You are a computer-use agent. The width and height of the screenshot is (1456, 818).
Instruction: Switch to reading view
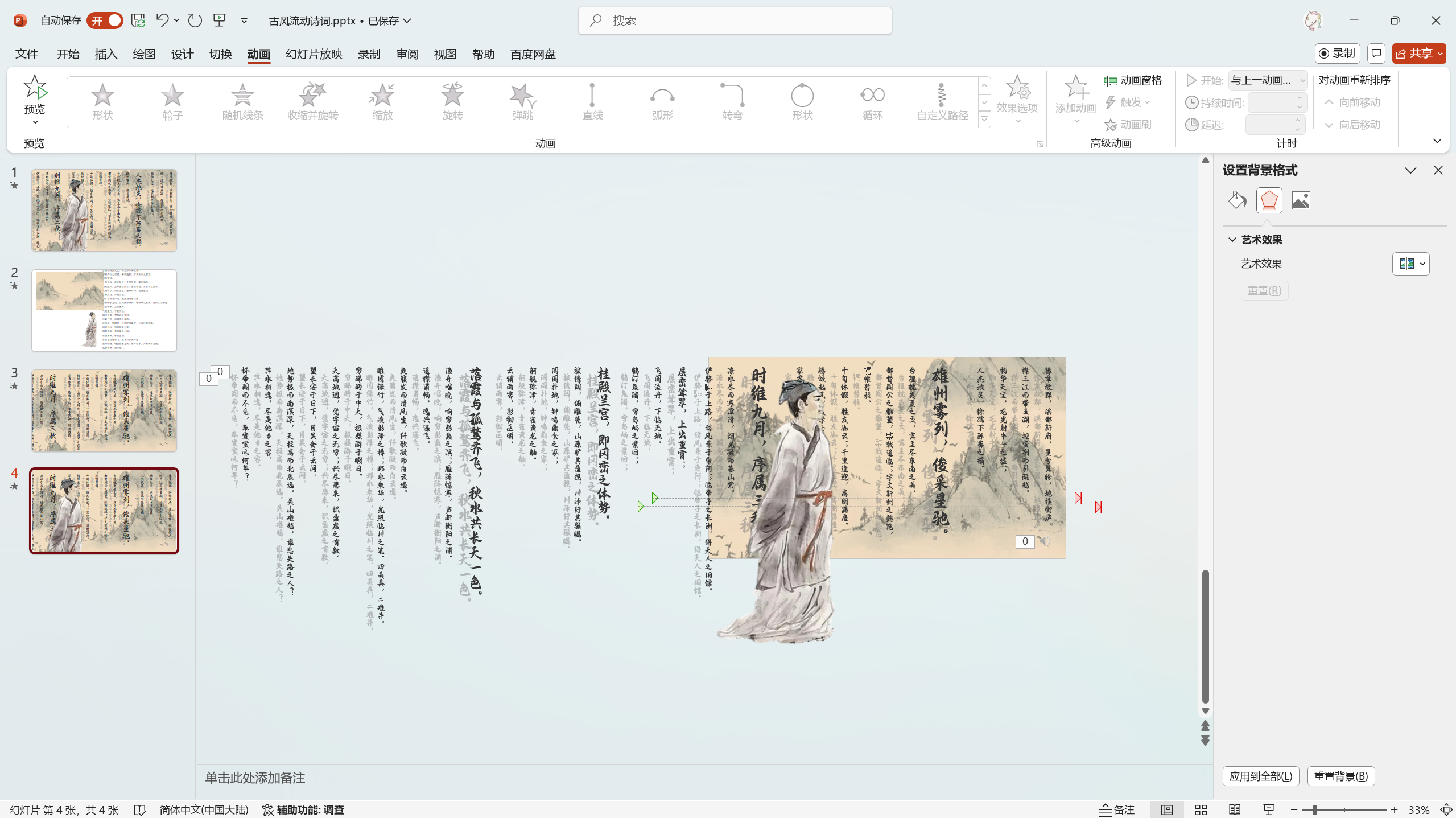pos(1235,809)
